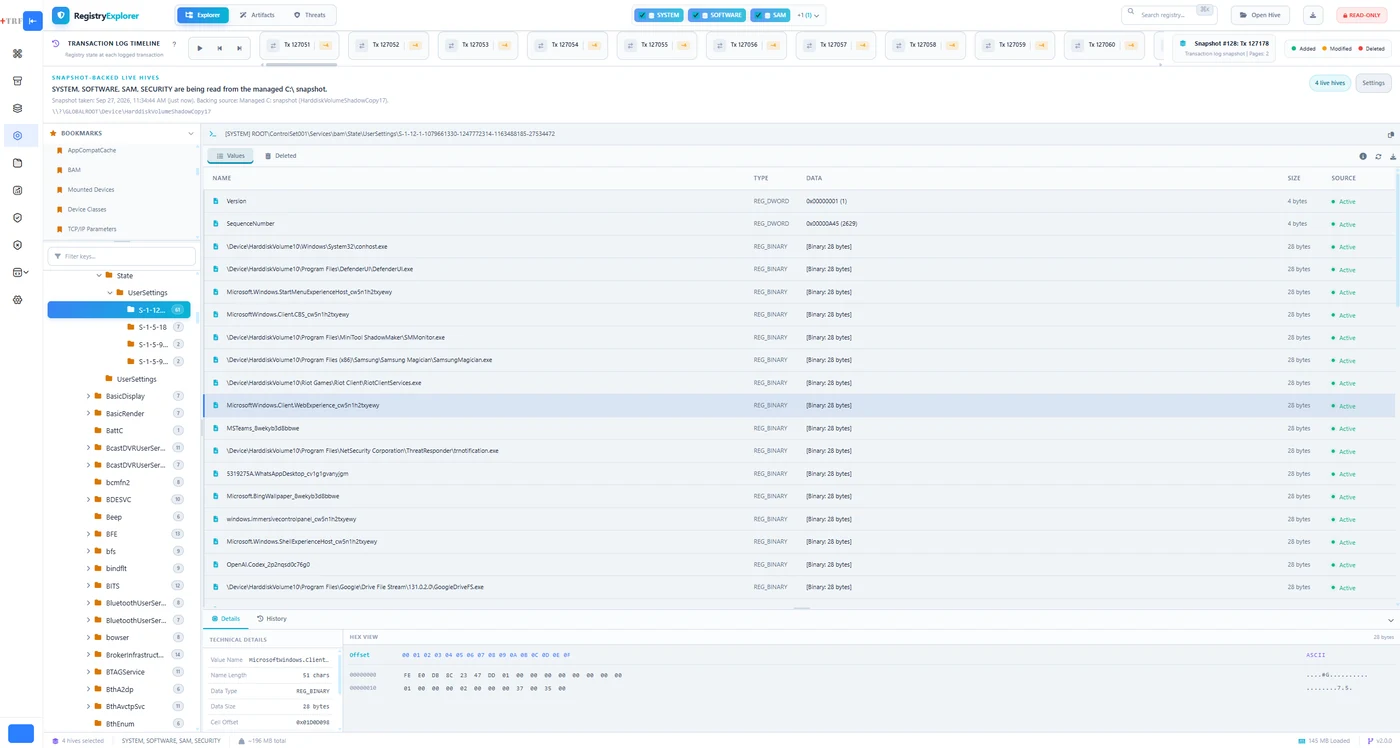Toggle the SOFTWARE hive checkbox
1400x748 pixels.
pos(697,15)
